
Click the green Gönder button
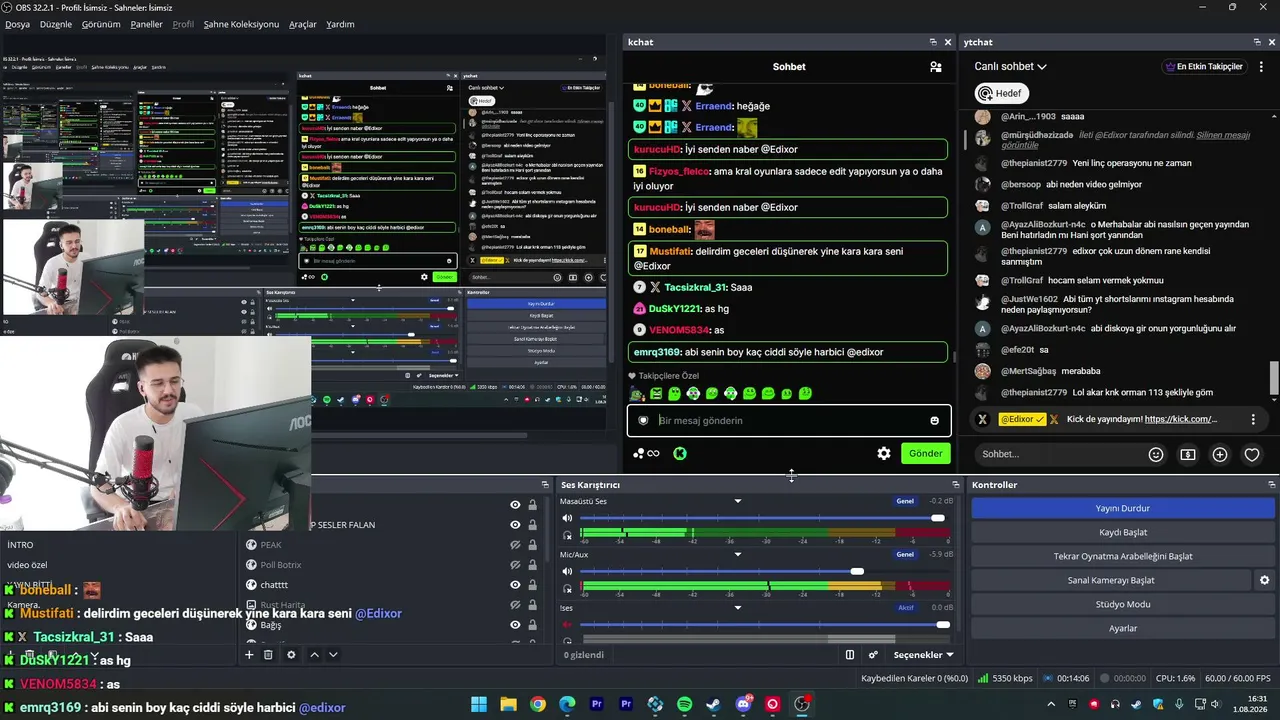(x=925, y=453)
